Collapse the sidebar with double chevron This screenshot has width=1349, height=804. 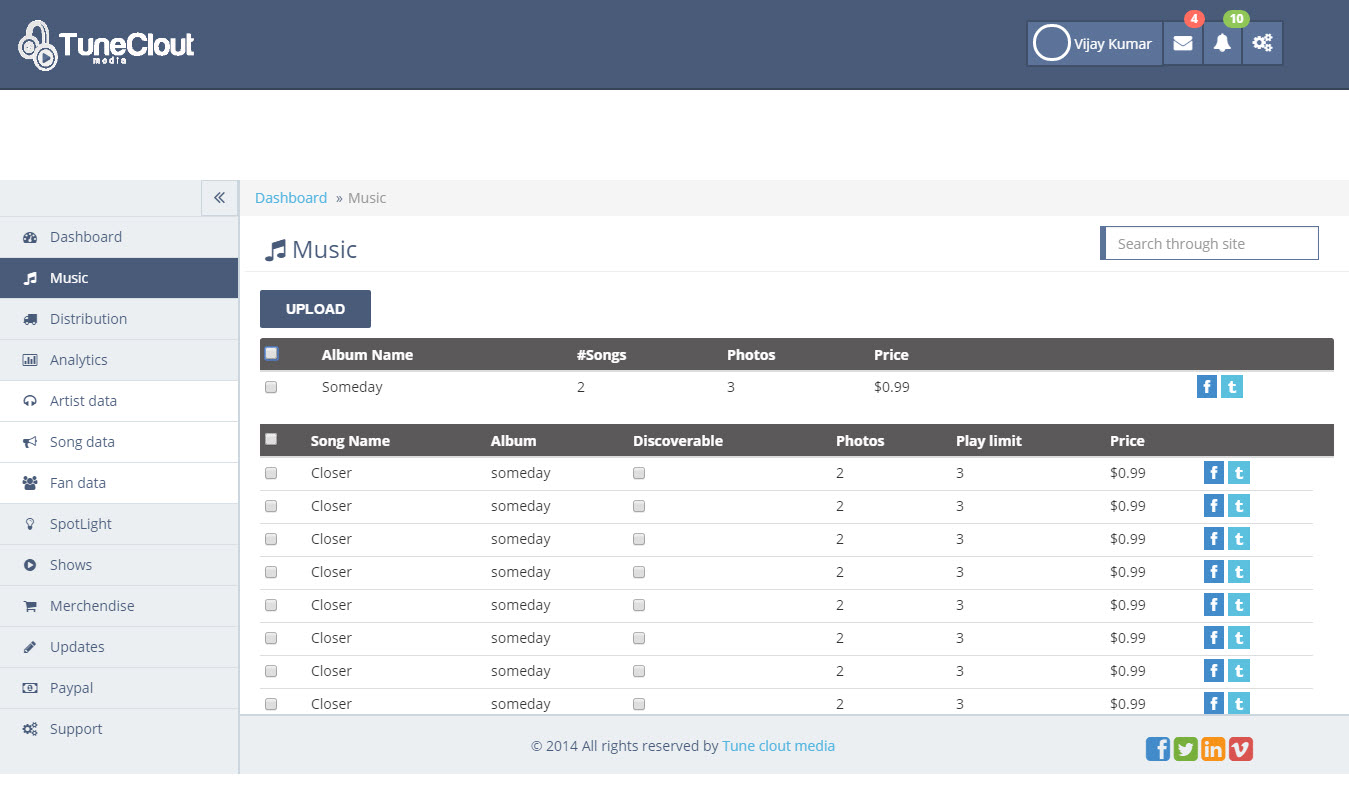pos(219,198)
